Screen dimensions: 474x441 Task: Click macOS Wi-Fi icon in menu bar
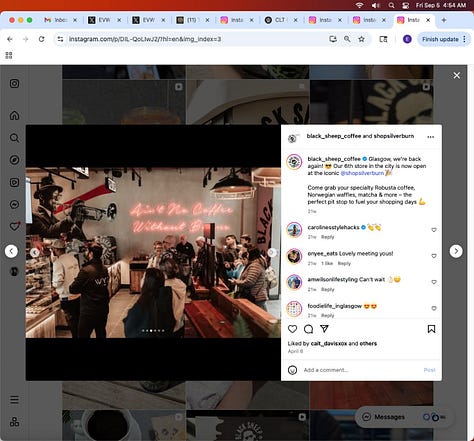point(359,5)
